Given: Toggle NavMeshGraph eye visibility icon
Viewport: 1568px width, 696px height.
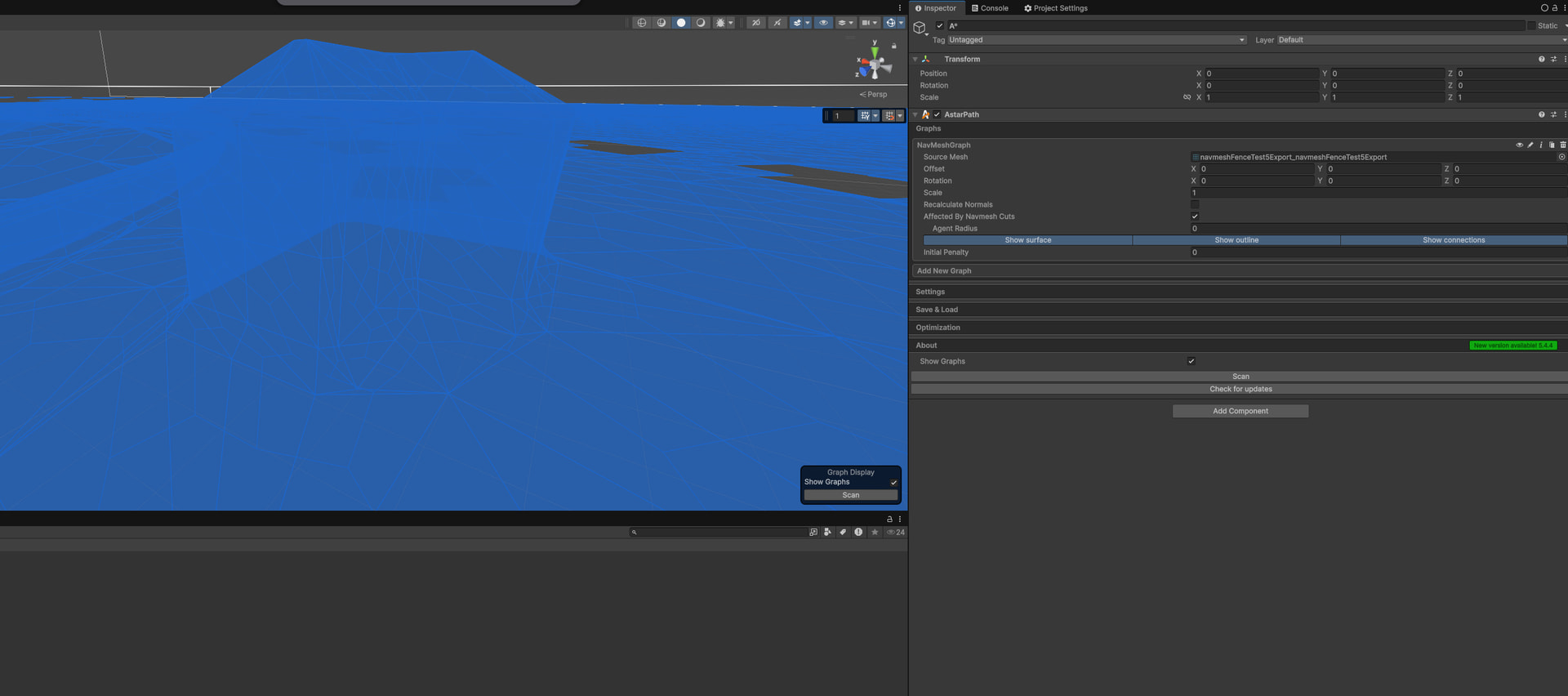Looking at the screenshot, I should [1519, 145].
